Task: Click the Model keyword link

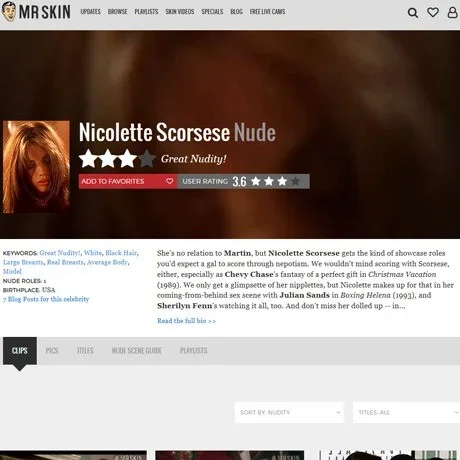Action: pyautogui.click(x=12, y=271)
